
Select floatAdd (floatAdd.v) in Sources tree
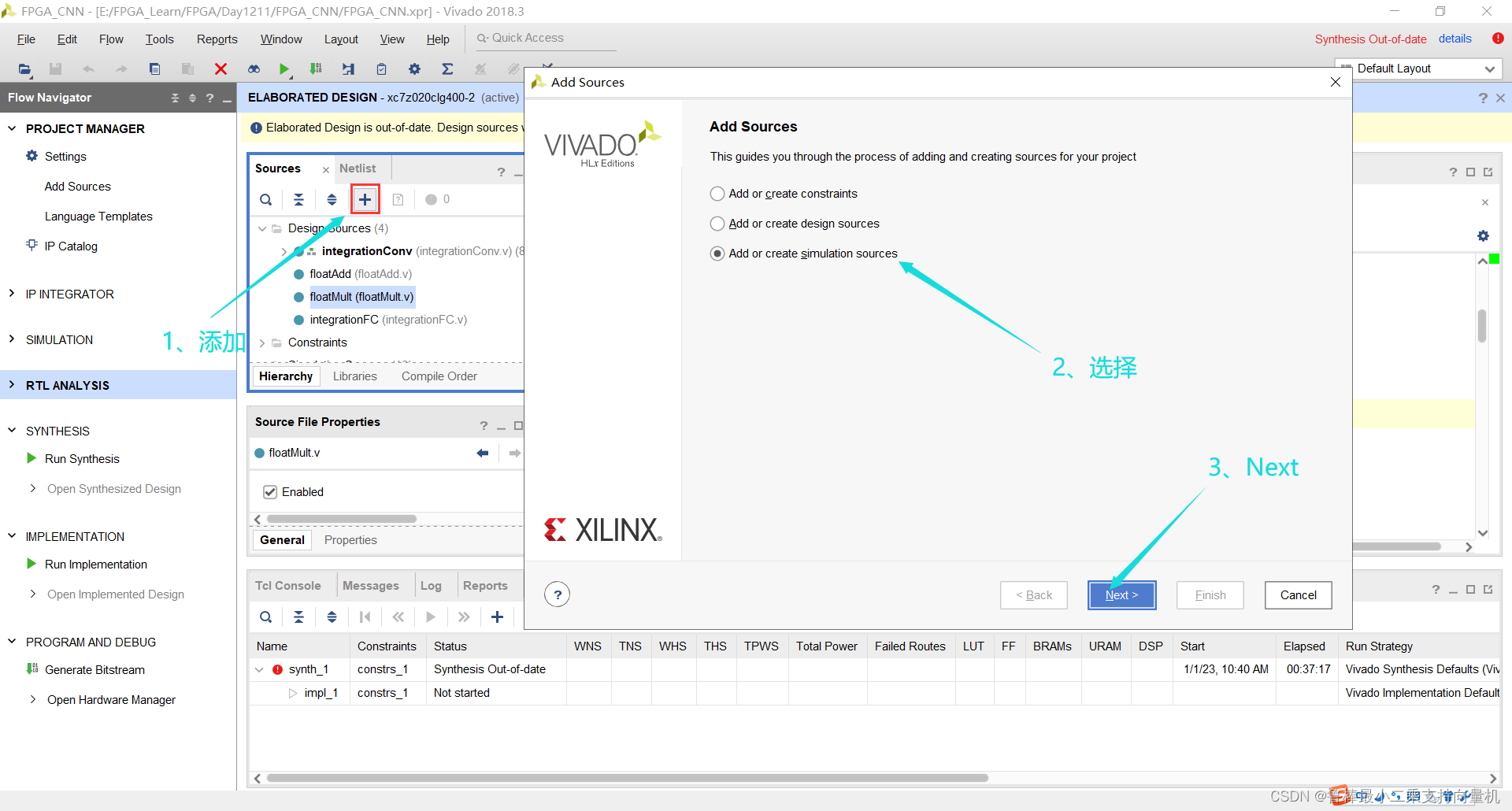pos(361,274)
